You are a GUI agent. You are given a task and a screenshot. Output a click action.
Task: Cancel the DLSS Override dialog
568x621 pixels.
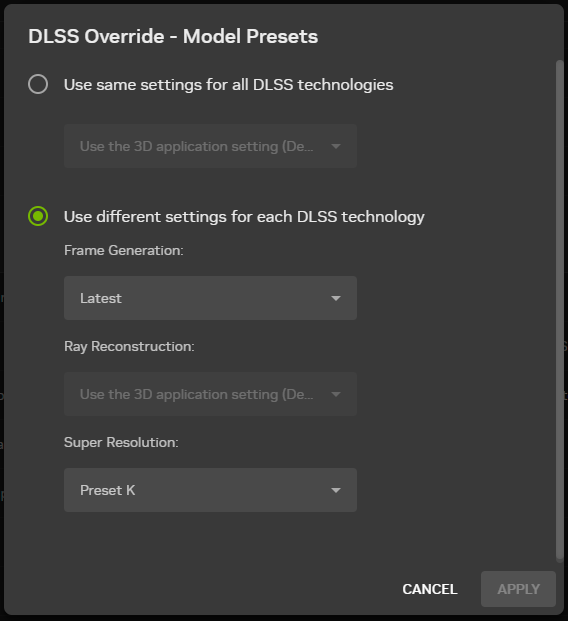[430, 589]
